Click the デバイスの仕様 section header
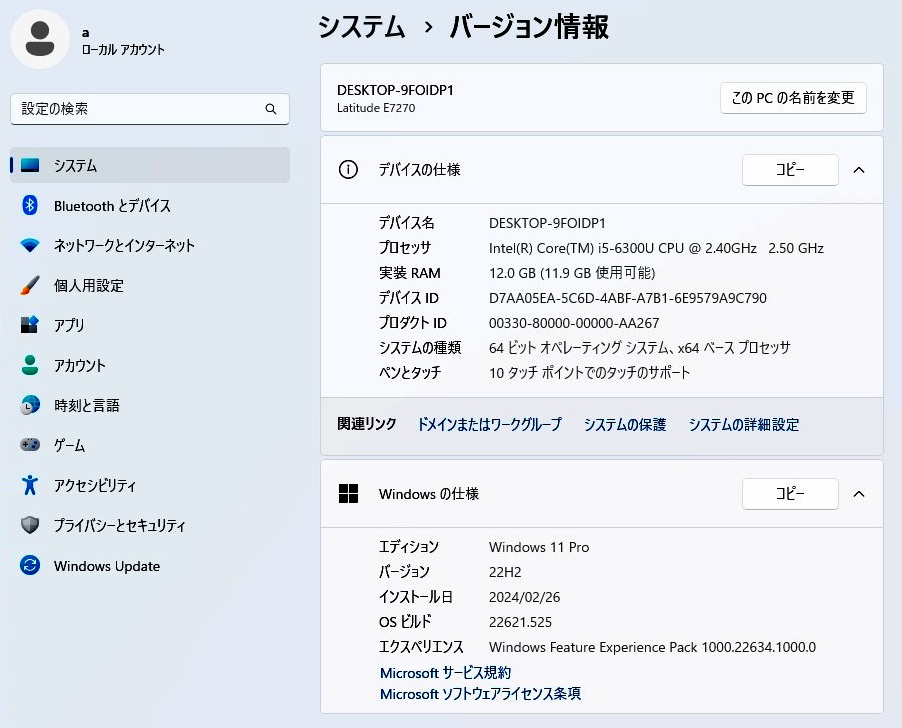 pos(602,170)
